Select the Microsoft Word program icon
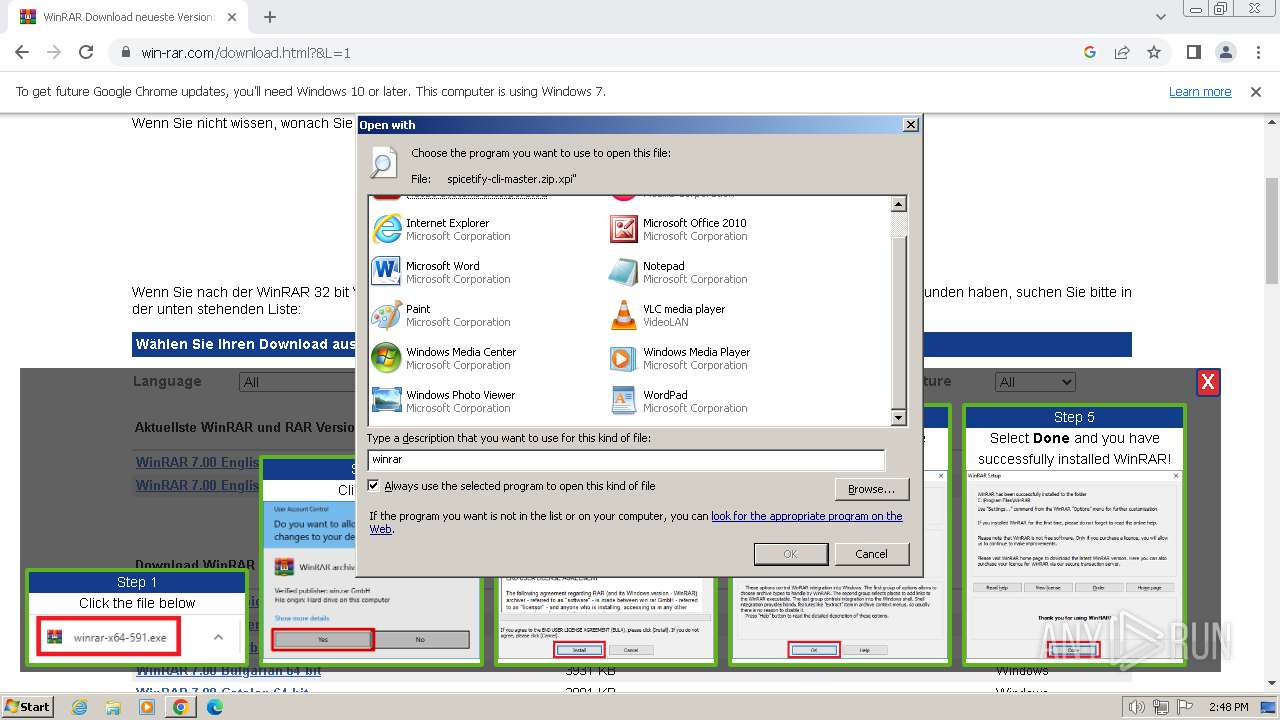Viewport: 1280px width, 720px height. point(386,272)
